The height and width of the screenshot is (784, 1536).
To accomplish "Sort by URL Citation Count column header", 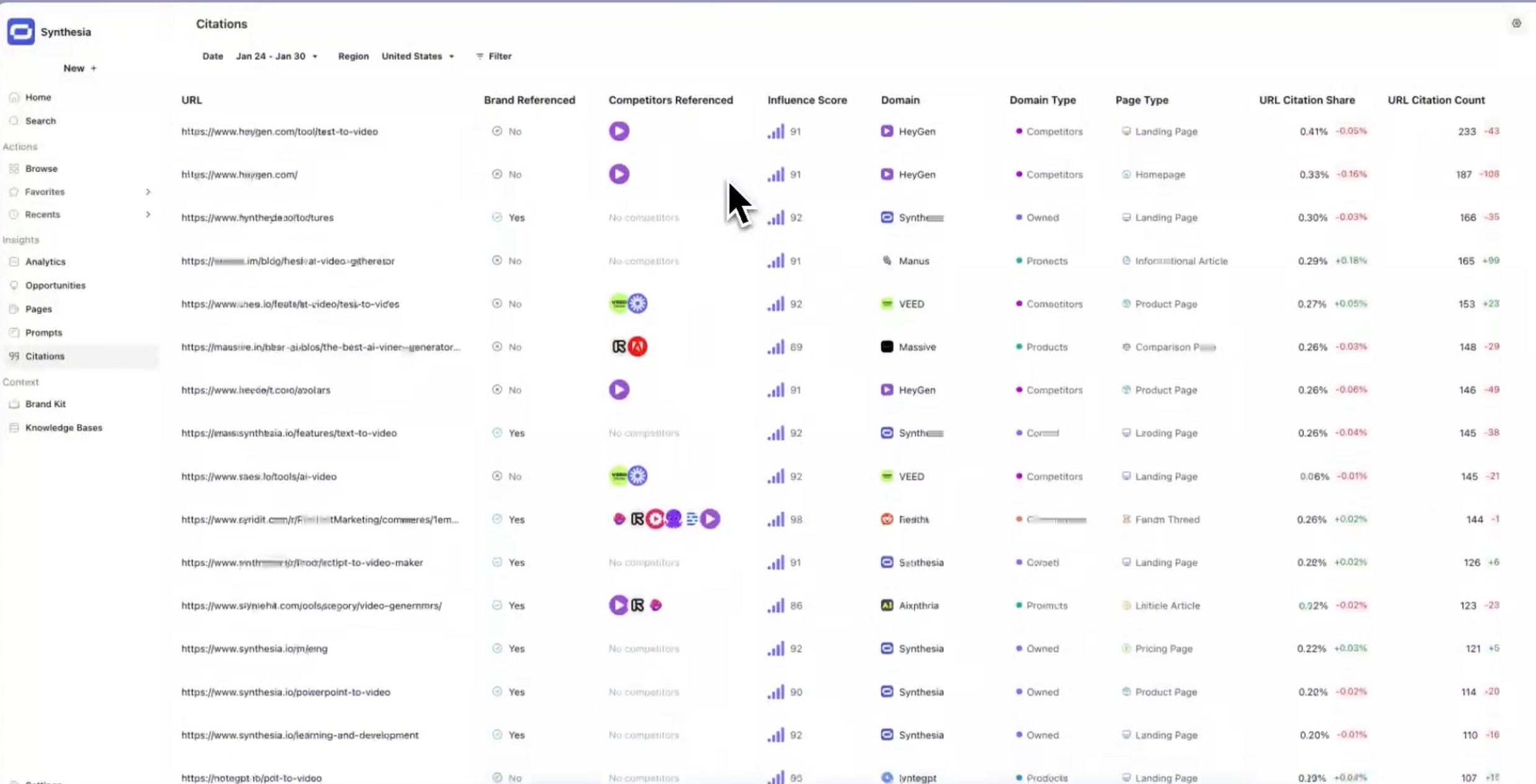I will pyautogui.click(x=1436, y=100).
